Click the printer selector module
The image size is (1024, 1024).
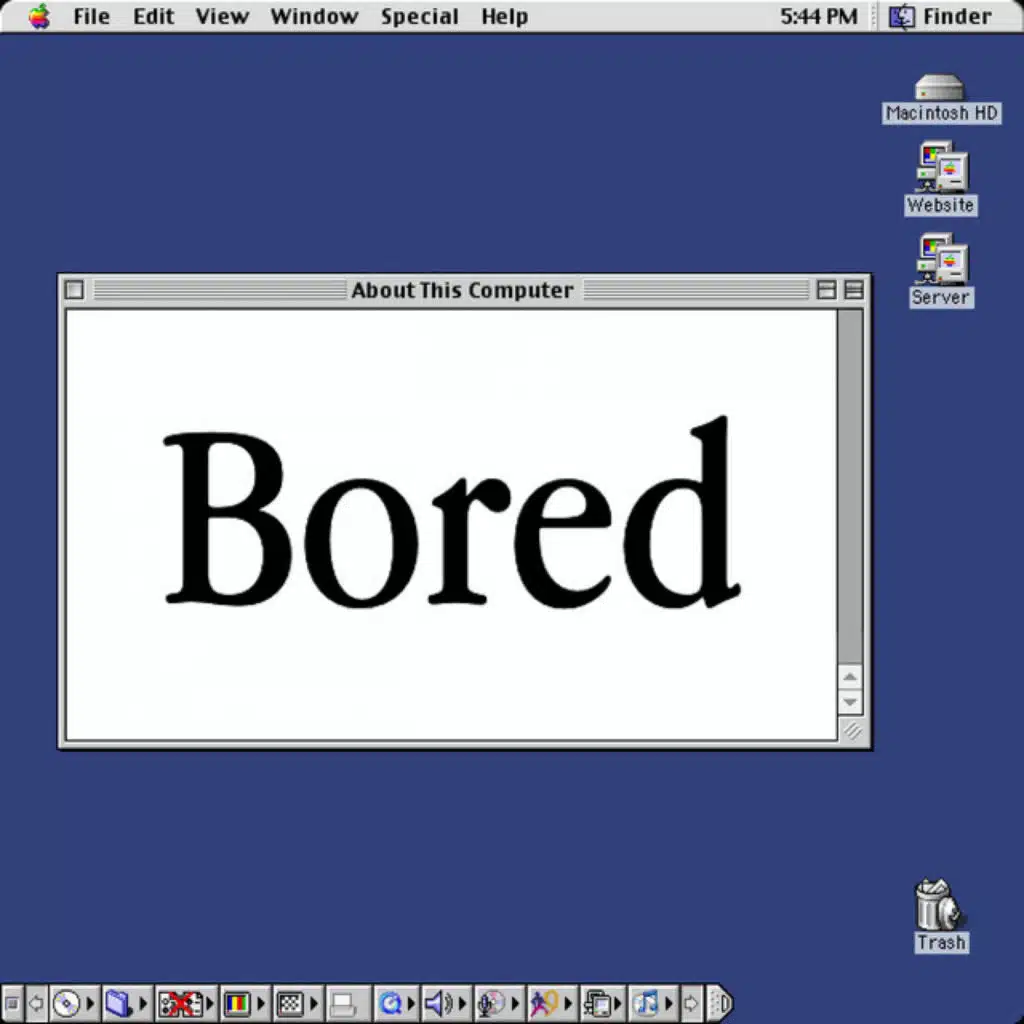[348, 1003]
